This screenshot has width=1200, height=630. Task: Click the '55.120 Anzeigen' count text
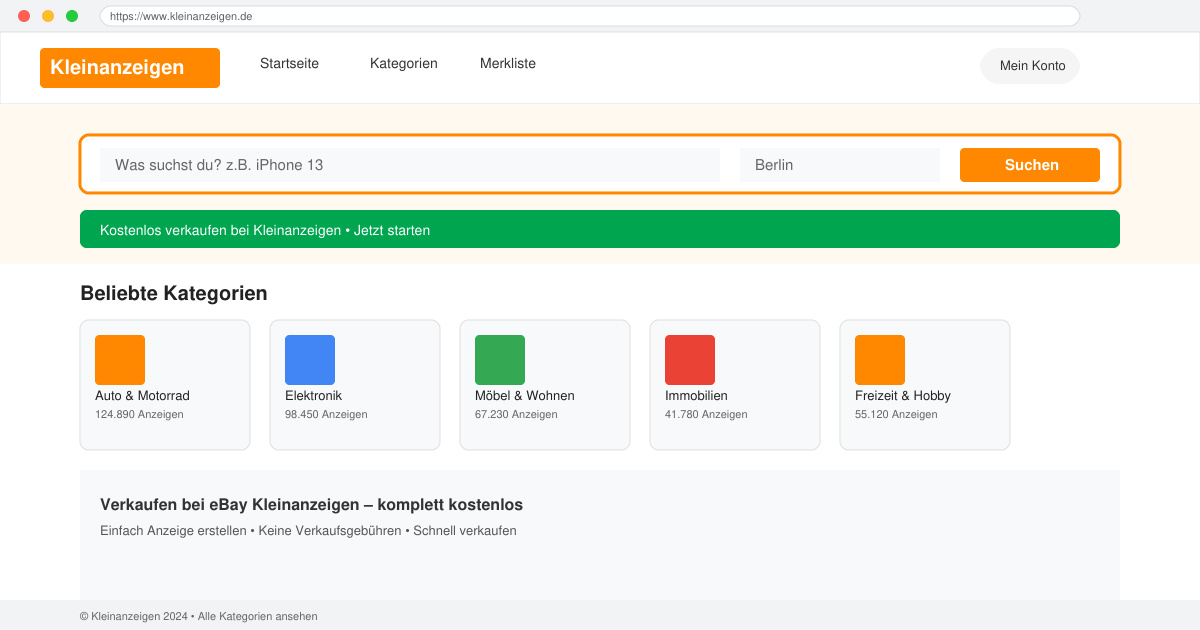(x=896, y=414)
